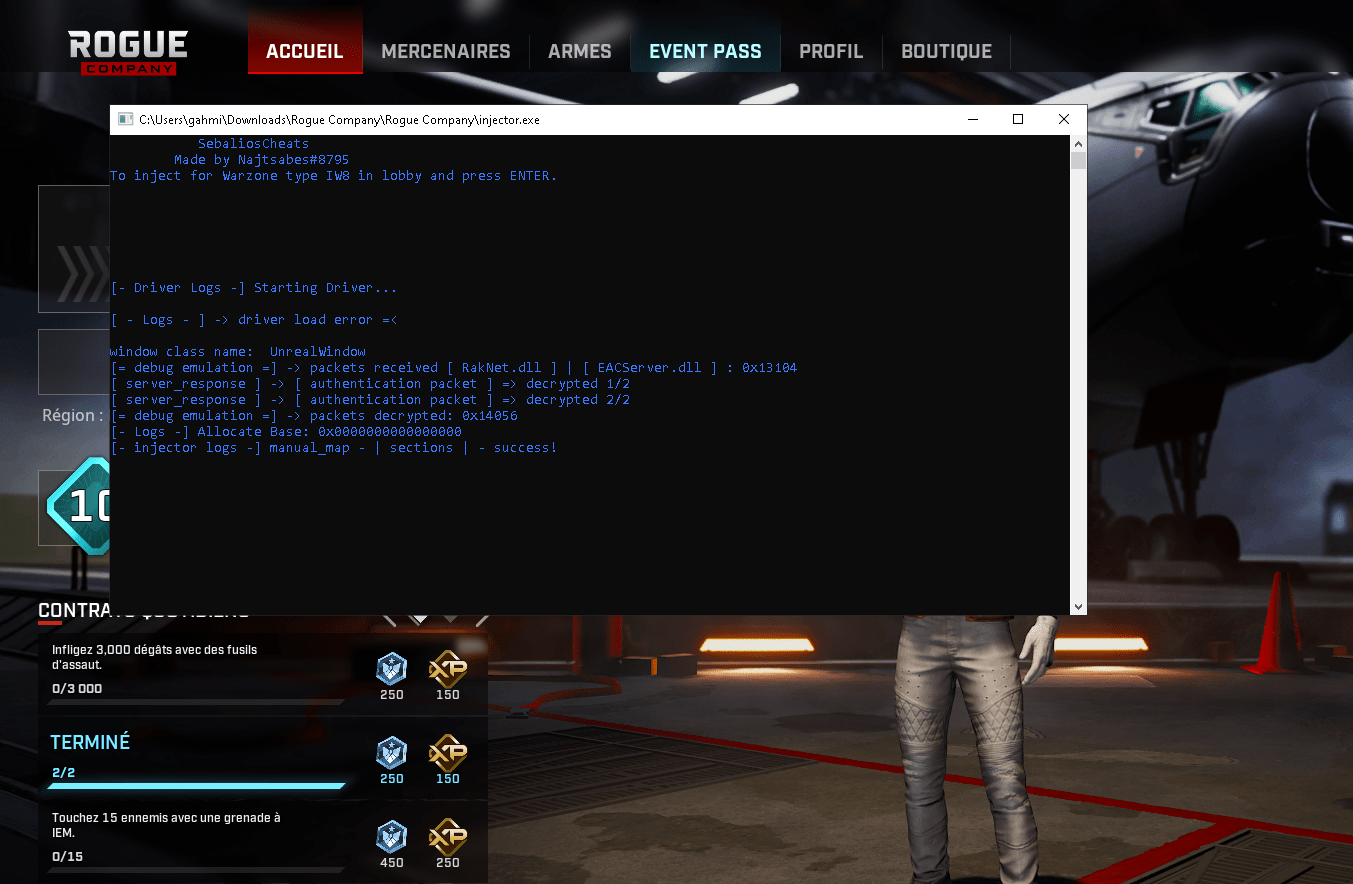Minimize the injector.exe console window
1353x884 pixels.
pyautogui.click(x=972, y=119)
